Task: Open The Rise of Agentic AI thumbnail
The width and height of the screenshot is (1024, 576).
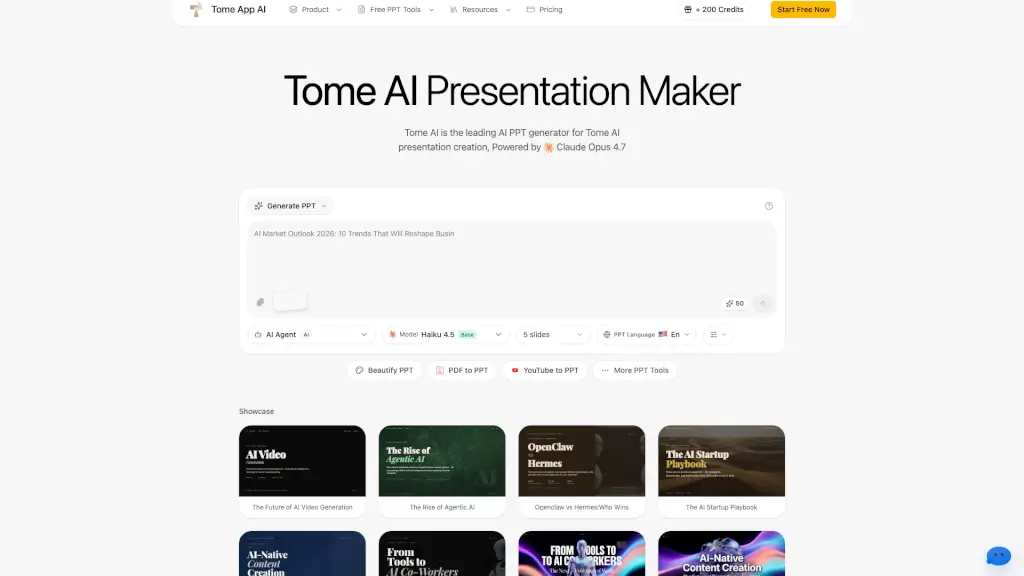Action: coord(442,461)
